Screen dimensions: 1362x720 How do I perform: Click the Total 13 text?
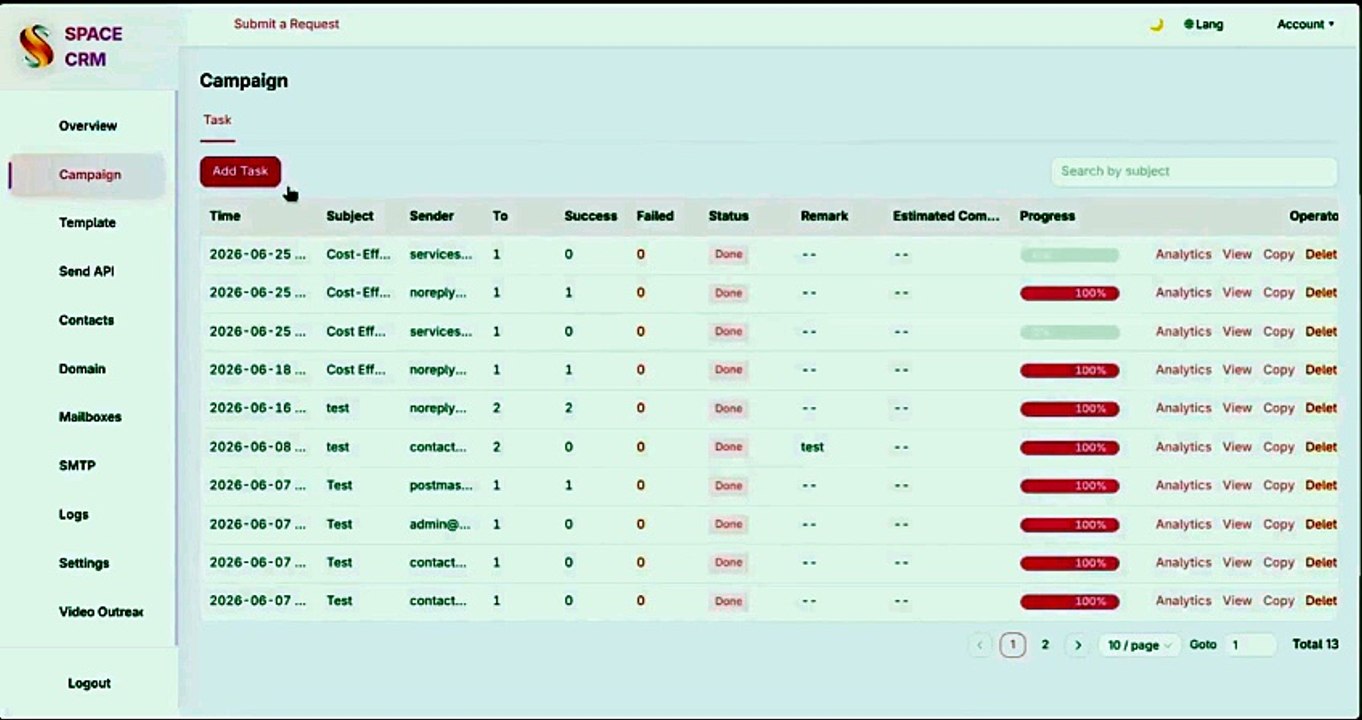point(1315,644)
